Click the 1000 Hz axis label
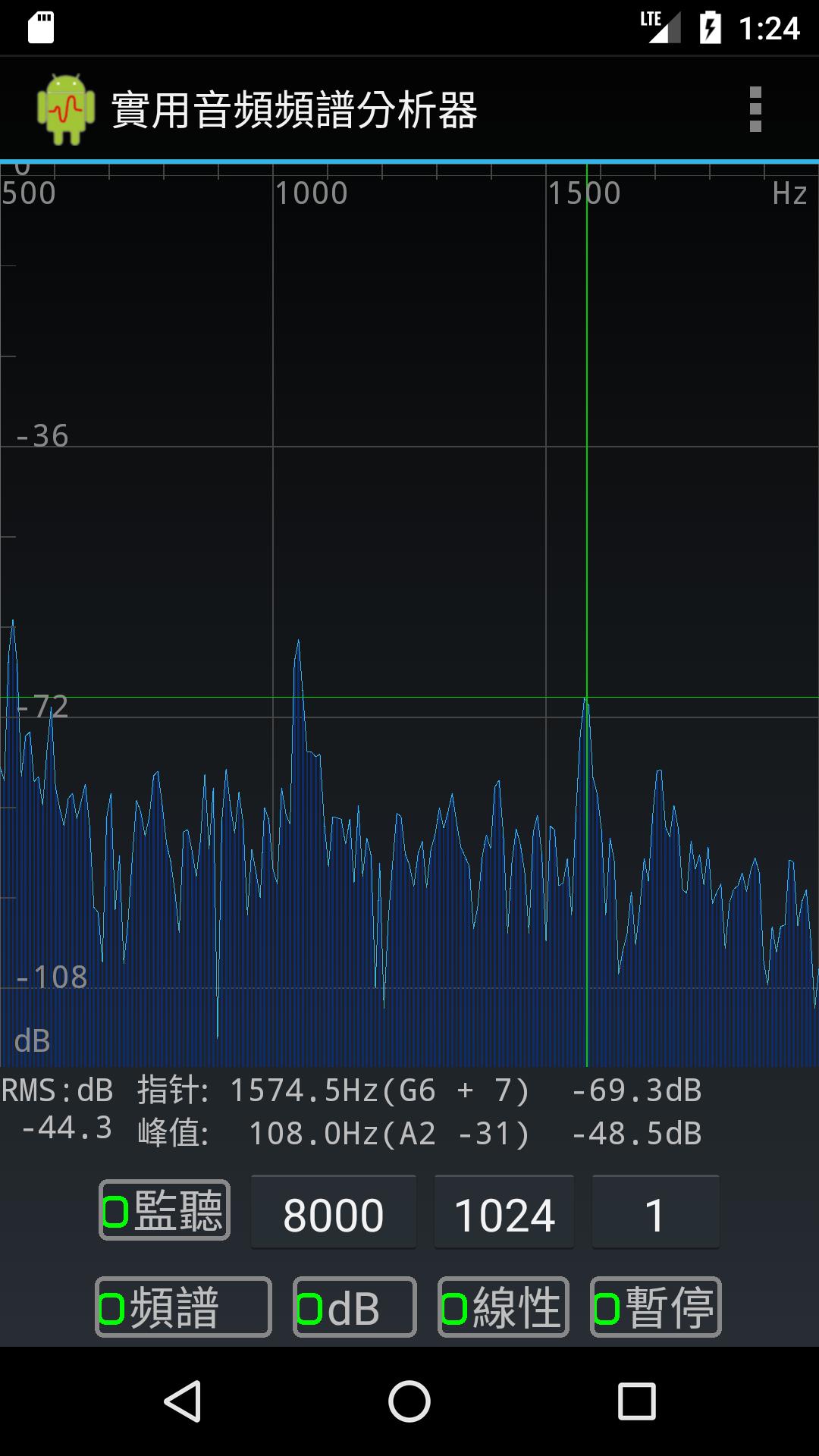 click(x=312, y=193)
